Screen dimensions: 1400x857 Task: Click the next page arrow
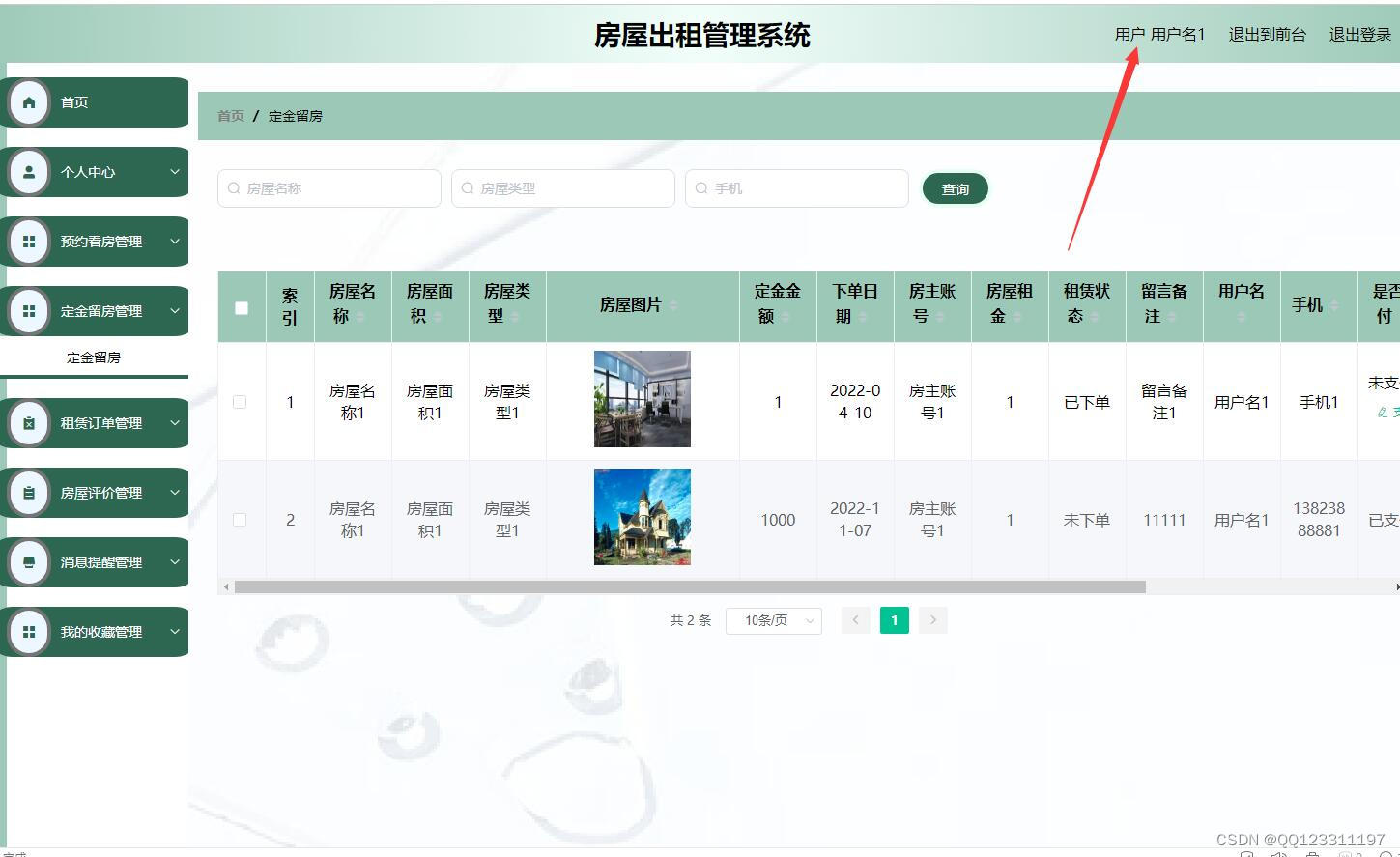coord(933,620)
